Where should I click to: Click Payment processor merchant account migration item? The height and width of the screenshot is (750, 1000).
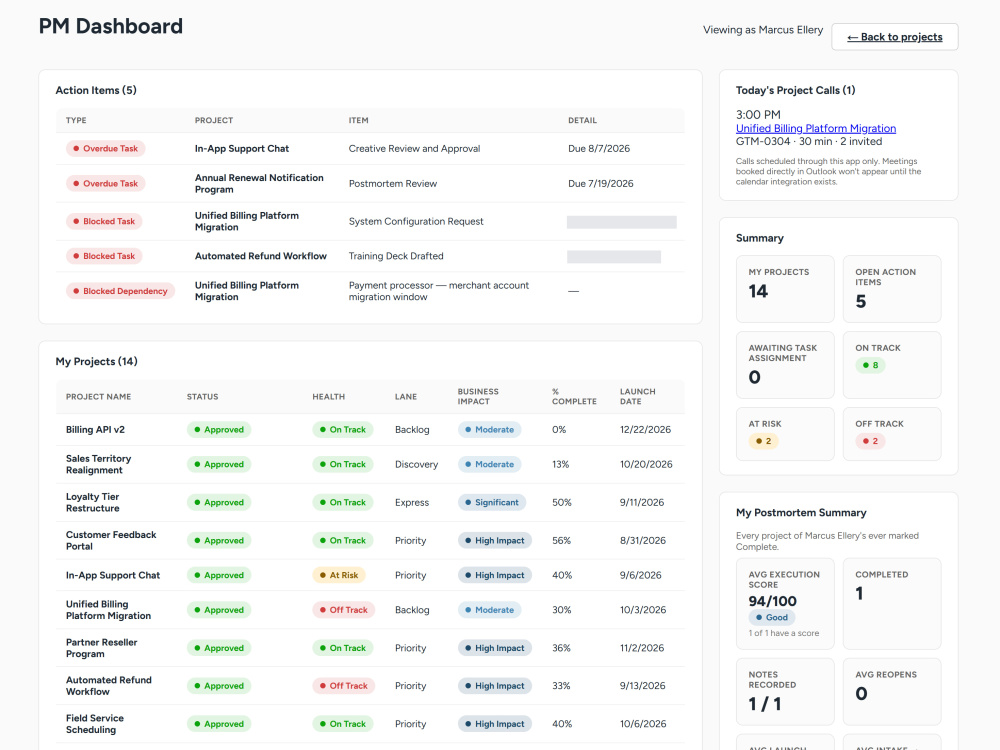[x=439, y=291]
